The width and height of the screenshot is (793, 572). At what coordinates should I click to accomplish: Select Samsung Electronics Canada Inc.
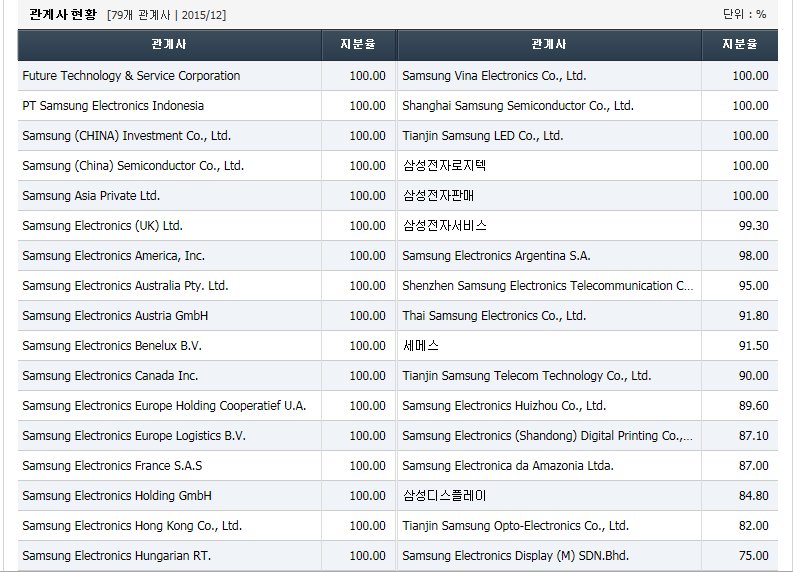(110, 376)
